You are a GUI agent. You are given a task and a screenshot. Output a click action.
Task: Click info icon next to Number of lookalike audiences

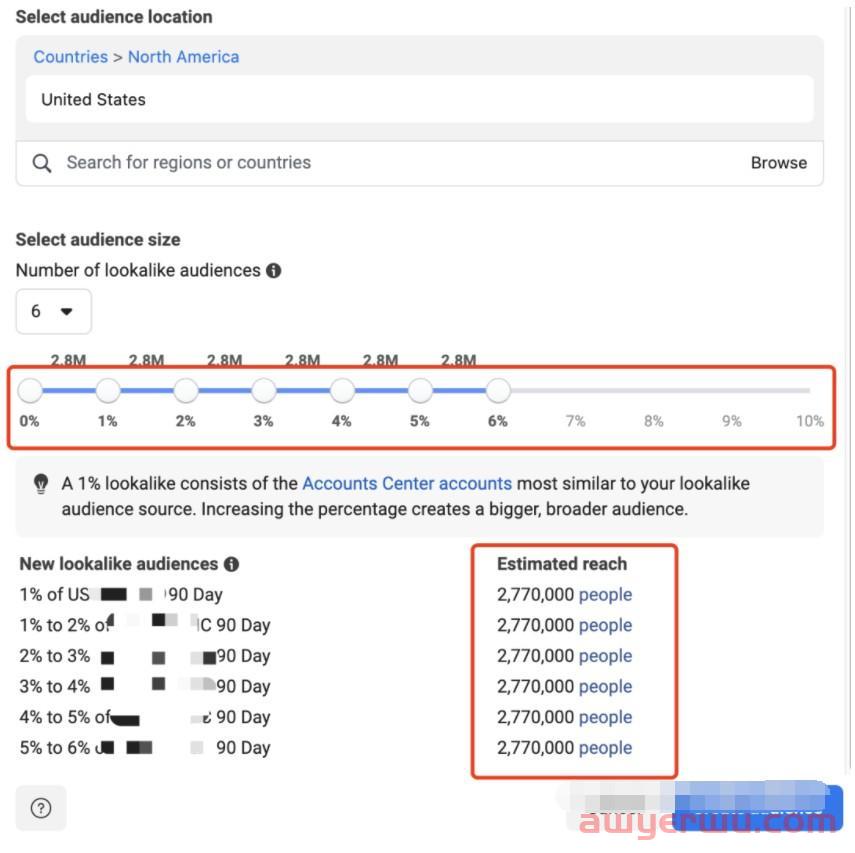pyautogui.click(x=274, y=271)
